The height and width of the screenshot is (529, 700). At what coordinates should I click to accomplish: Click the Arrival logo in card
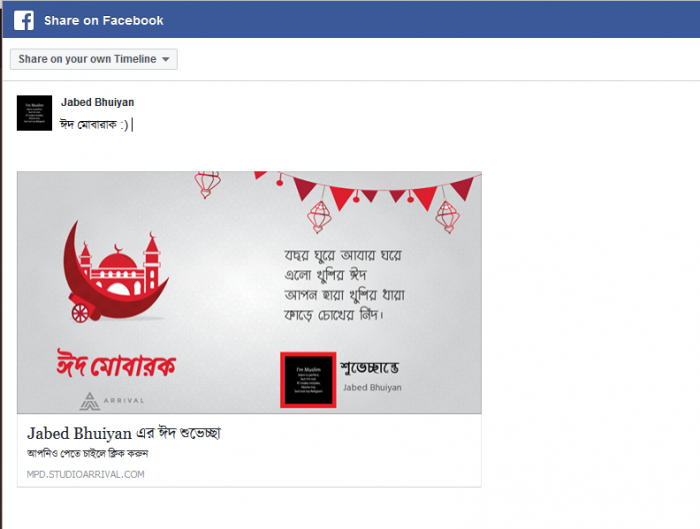(x=112, y=400)
